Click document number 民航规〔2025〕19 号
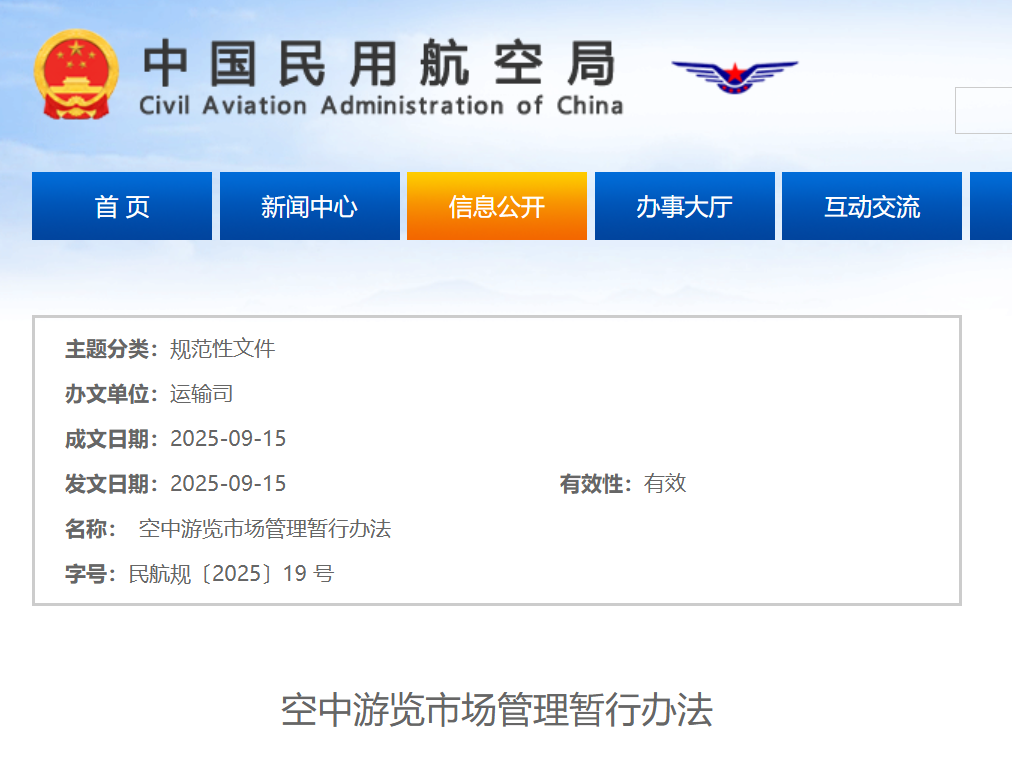This screenshot has width=1012, height=761. [231, 574]
